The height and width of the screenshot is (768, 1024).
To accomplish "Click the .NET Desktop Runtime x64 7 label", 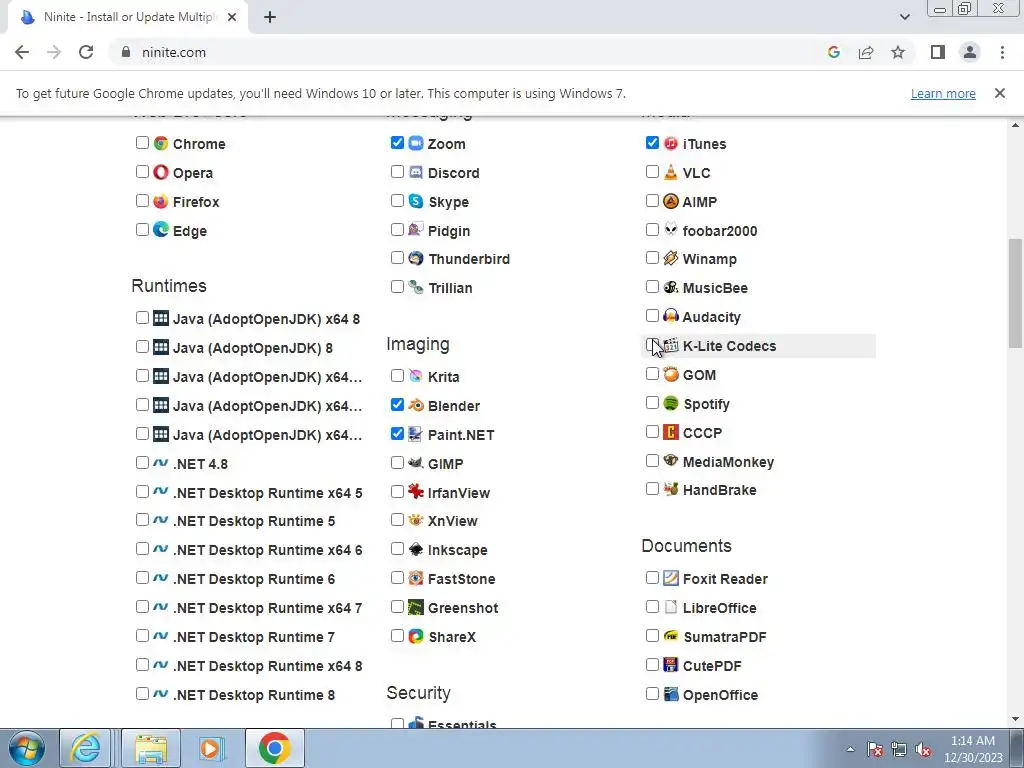I will (x=268, y=608).
